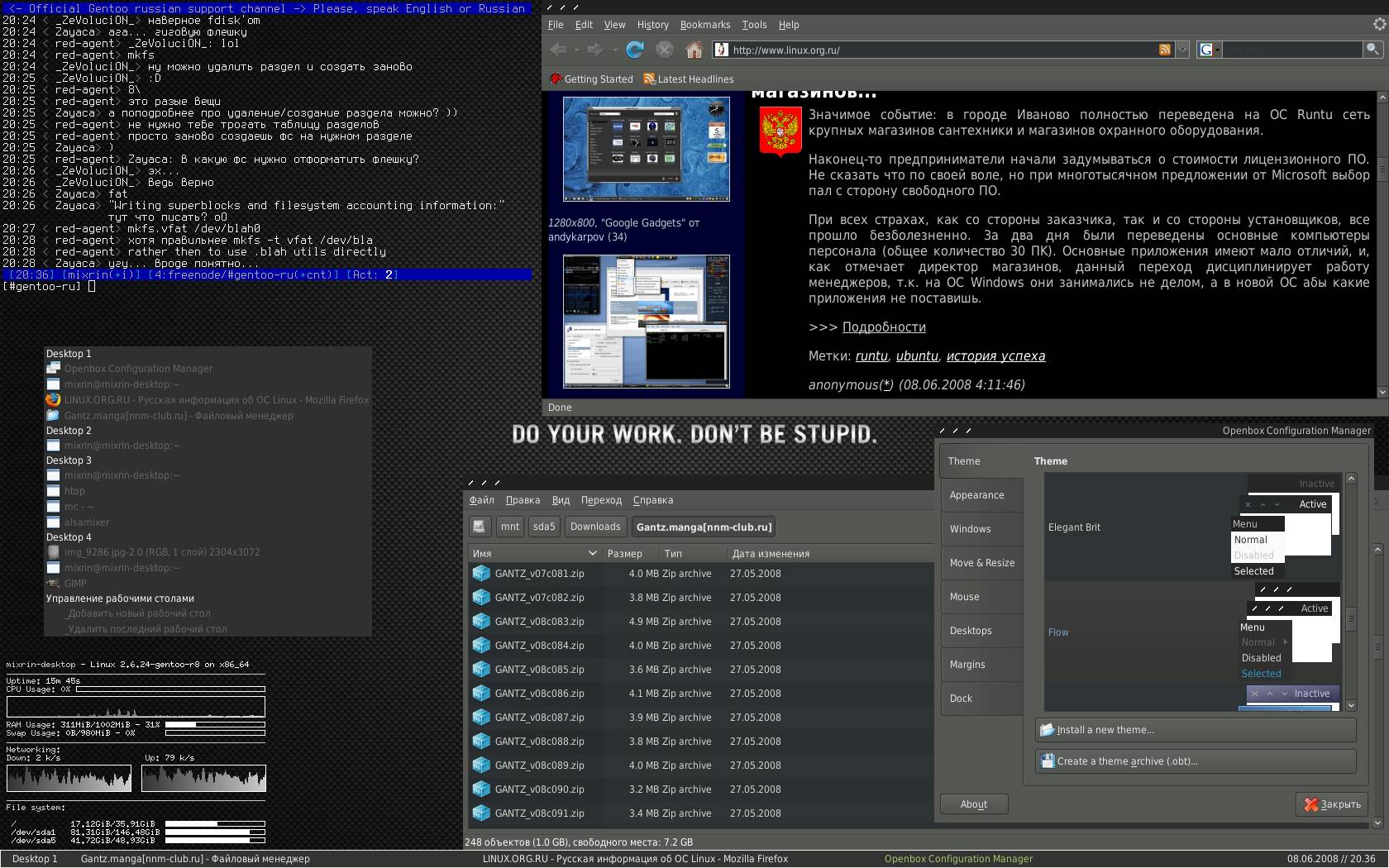This screenshot has height=868, width=1389.
Task: Open Firefox File menu
Action: (556, 25)
